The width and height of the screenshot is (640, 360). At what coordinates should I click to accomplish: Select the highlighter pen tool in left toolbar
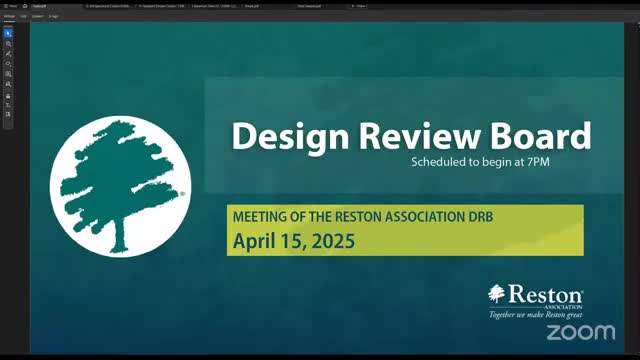point(8,53)
